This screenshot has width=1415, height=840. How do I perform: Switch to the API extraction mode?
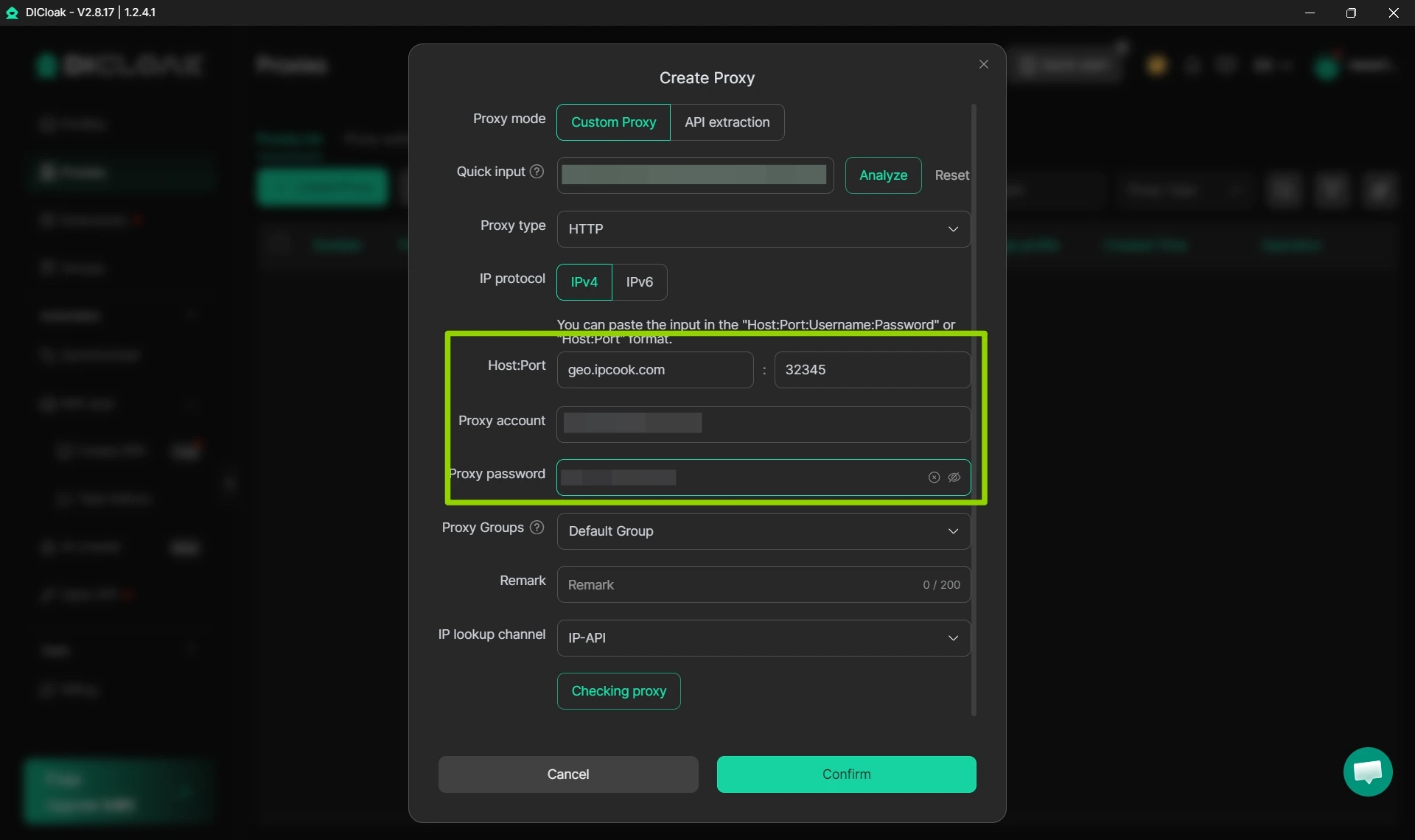(727, 122)
